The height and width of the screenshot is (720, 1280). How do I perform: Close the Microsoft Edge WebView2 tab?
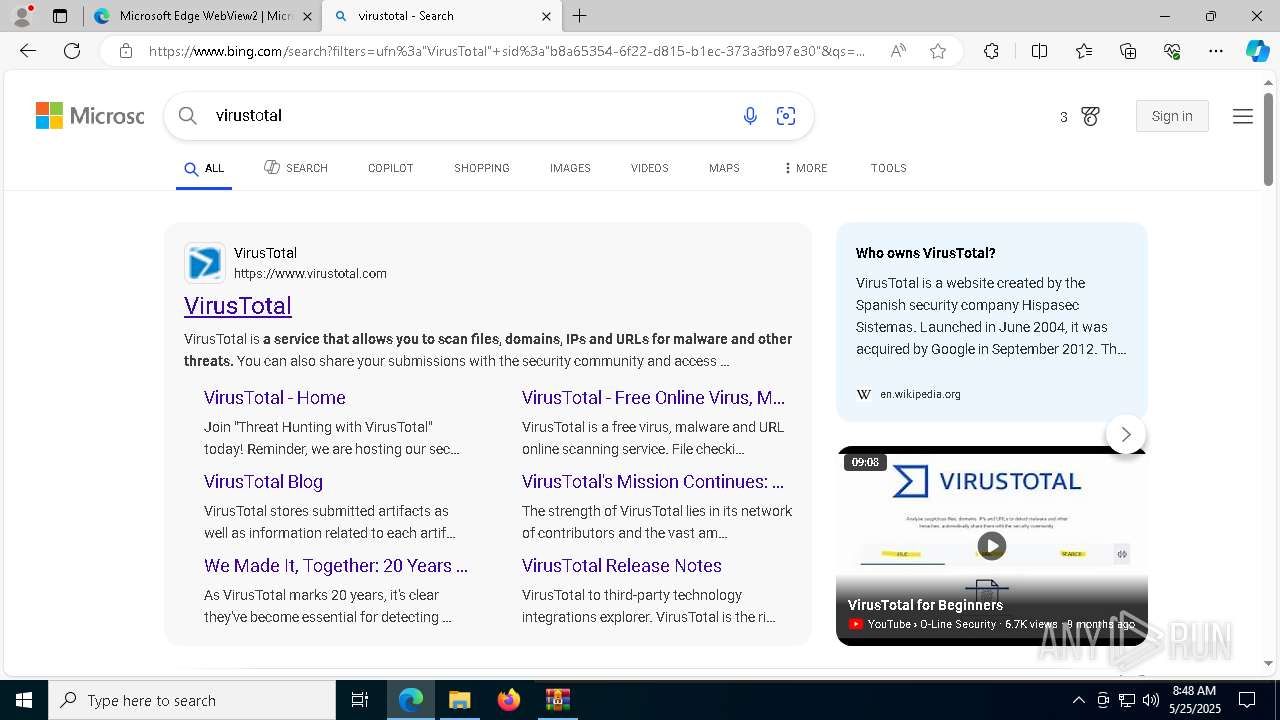pos(307,16)
